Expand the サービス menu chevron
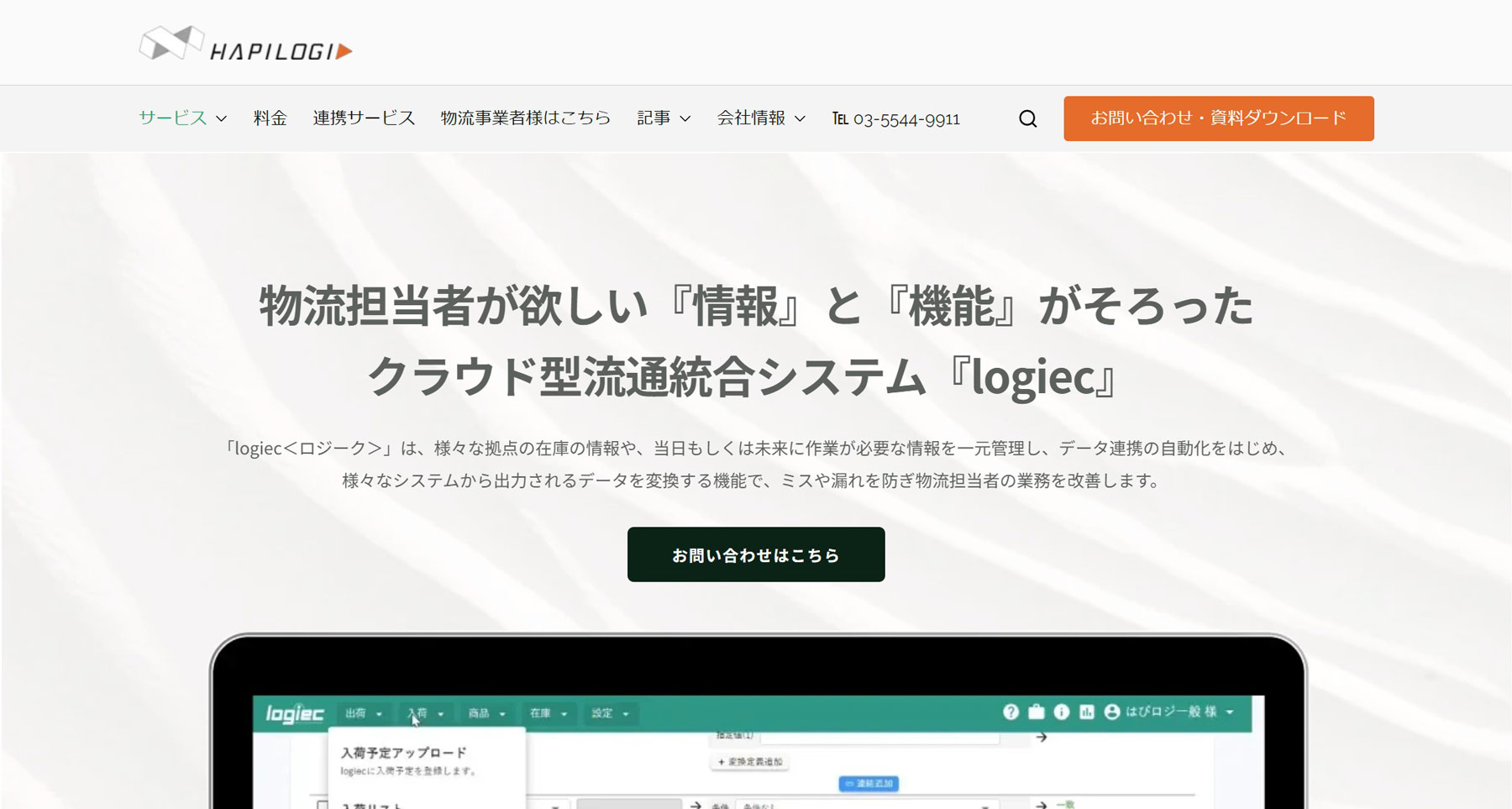Image resolution: width=1512 pixels, height=809 pixels. [221, 118]
